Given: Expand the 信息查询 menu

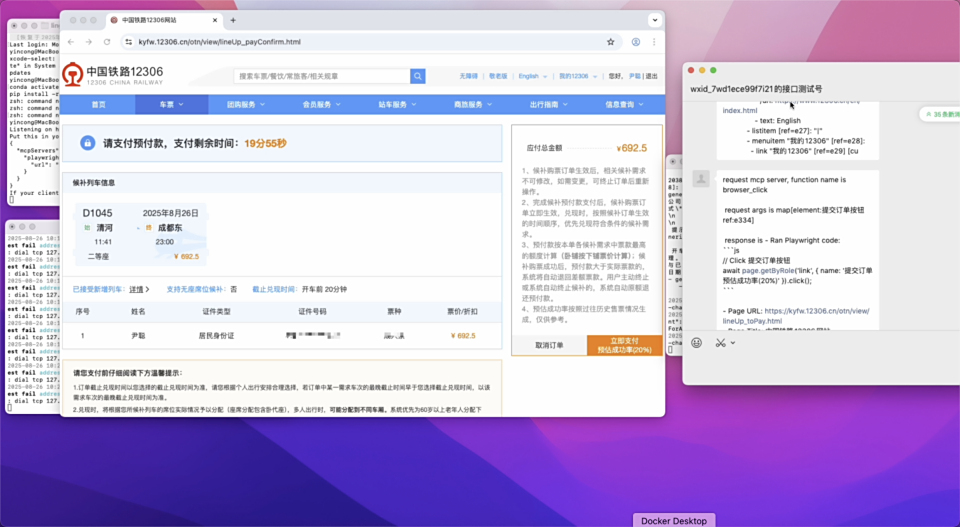Looking at the screenshot, I should click(624, 105).
